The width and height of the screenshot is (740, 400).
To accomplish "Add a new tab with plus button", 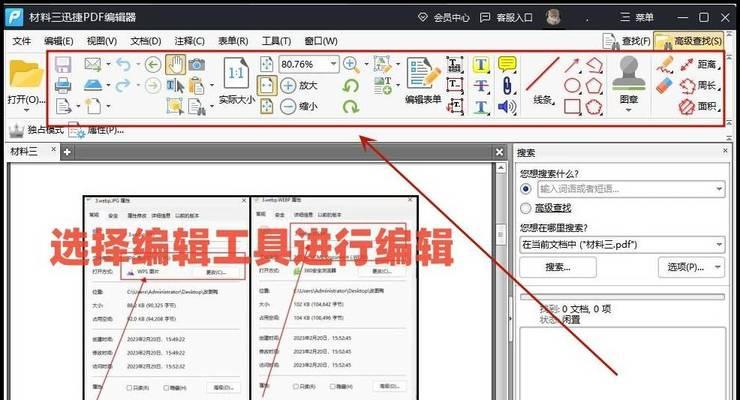I will click(67, 152).
